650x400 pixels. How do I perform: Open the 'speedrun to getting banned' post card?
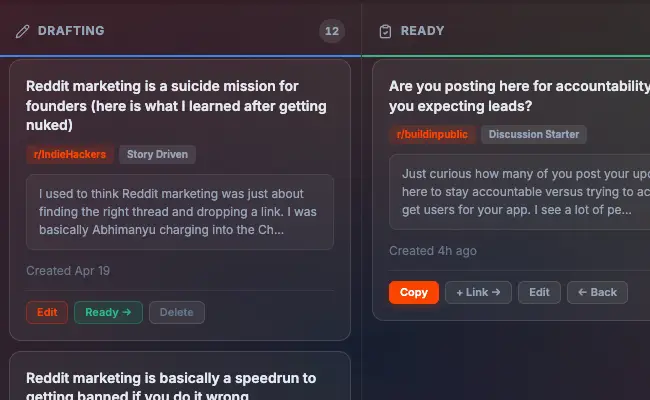click(180, 376)
